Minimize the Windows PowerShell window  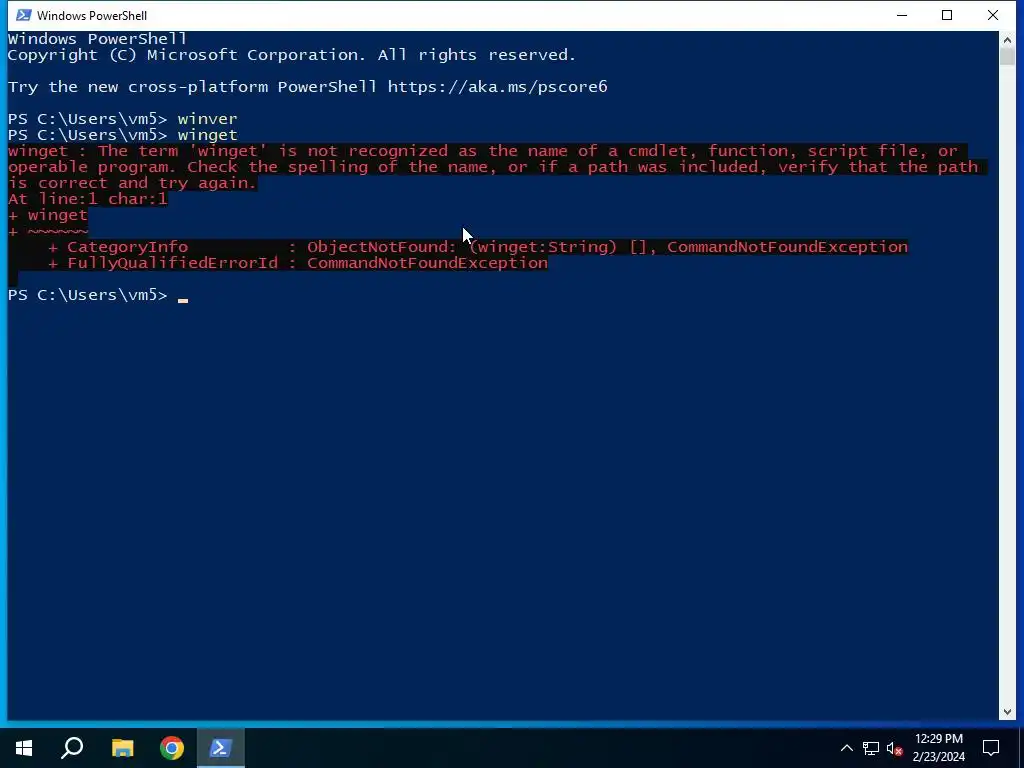click(902, 15)
